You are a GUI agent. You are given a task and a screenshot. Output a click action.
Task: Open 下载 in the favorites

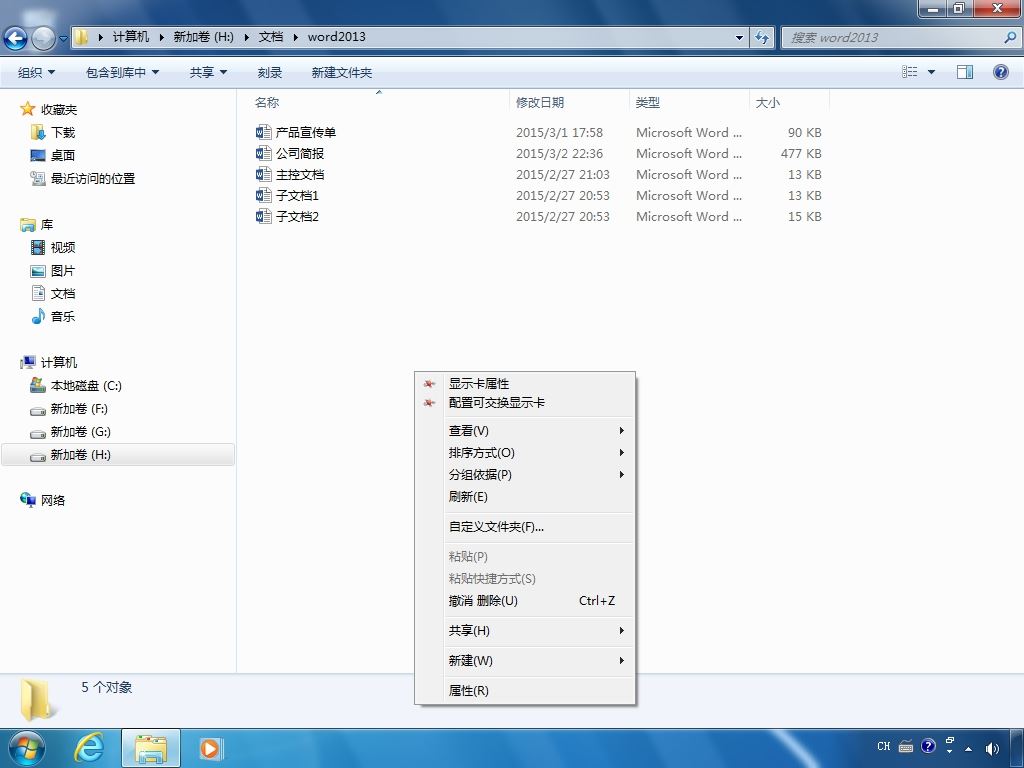[54, 133]
